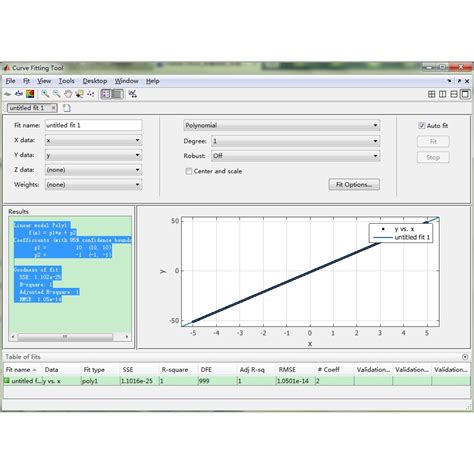Arrange fits top/bottom tile layout

coord(454,94)
